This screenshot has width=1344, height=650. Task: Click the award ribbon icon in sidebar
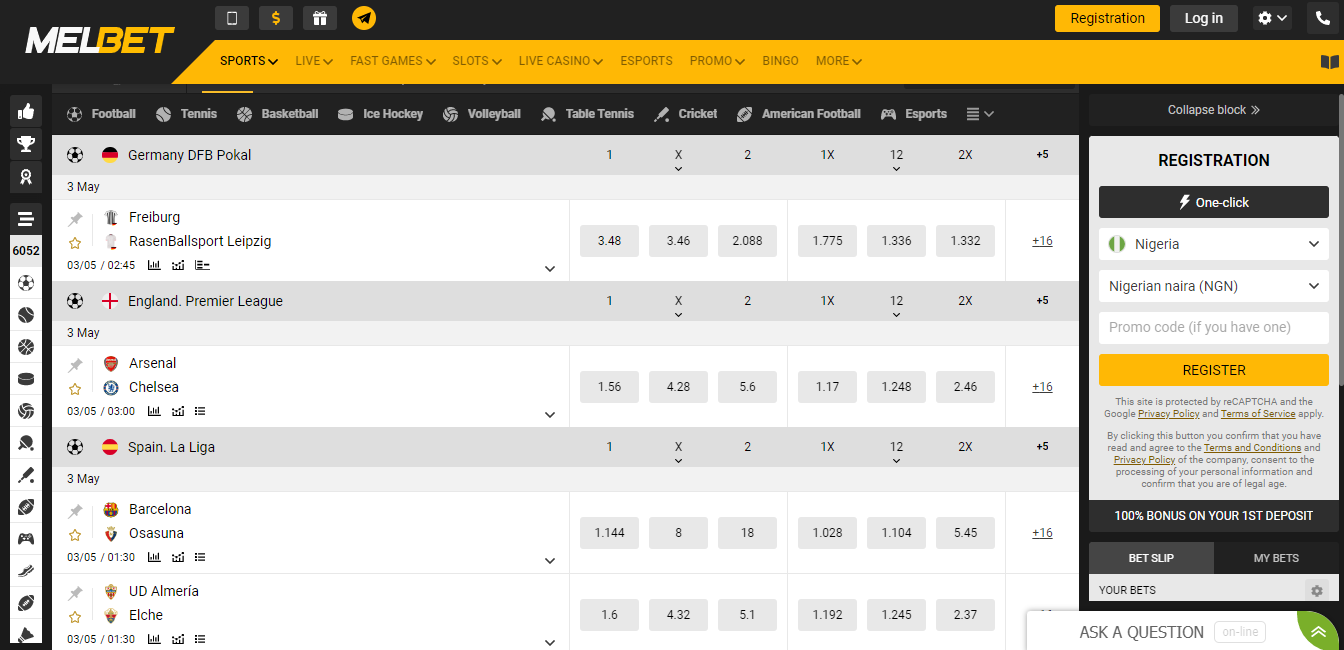point(26,177)
